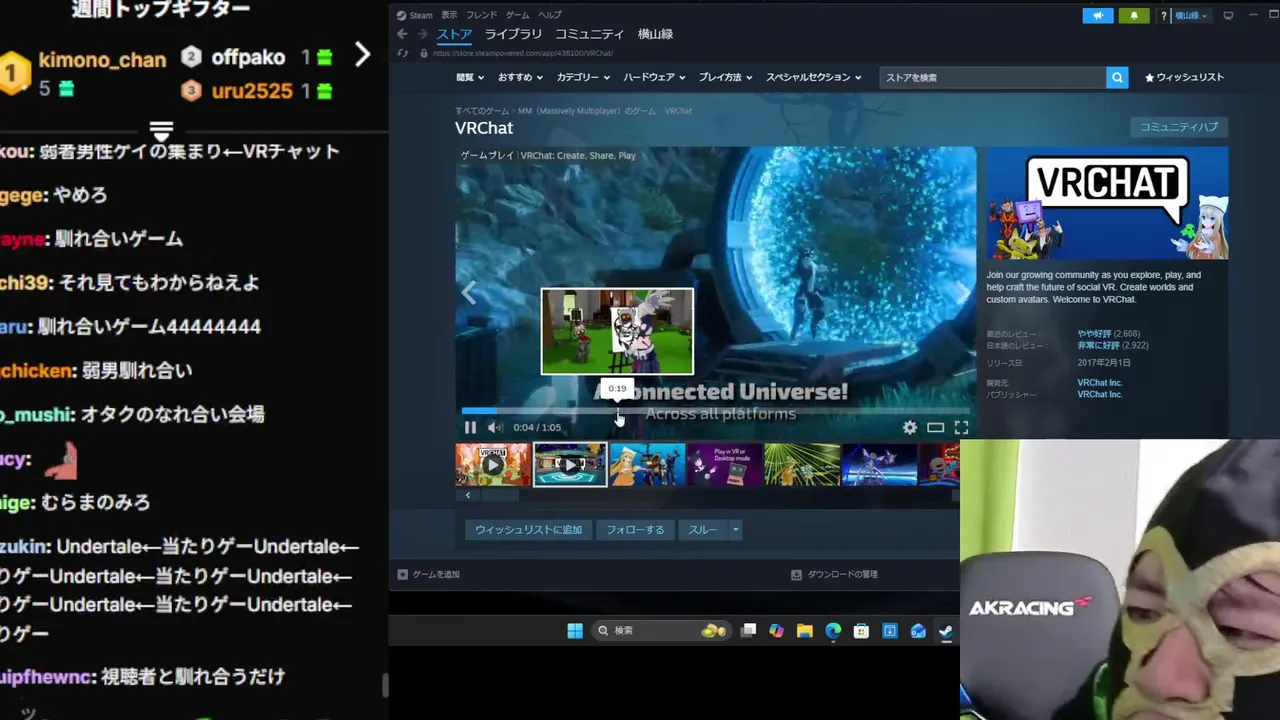The image size is (1280, 720).
Task: Open Microsoft Store from the taskbar
Action: (x=861, y=631)
